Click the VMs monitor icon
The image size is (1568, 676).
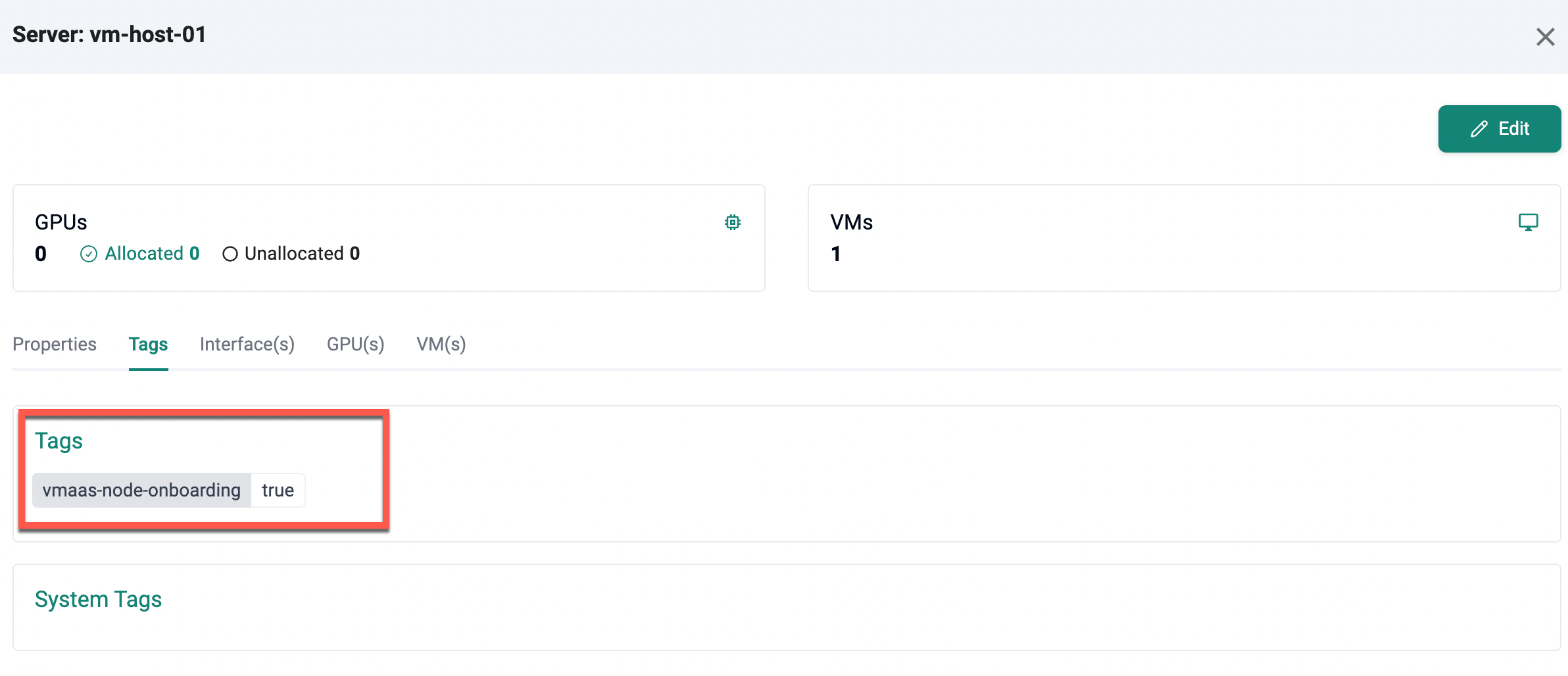(x=1528, y=222)
